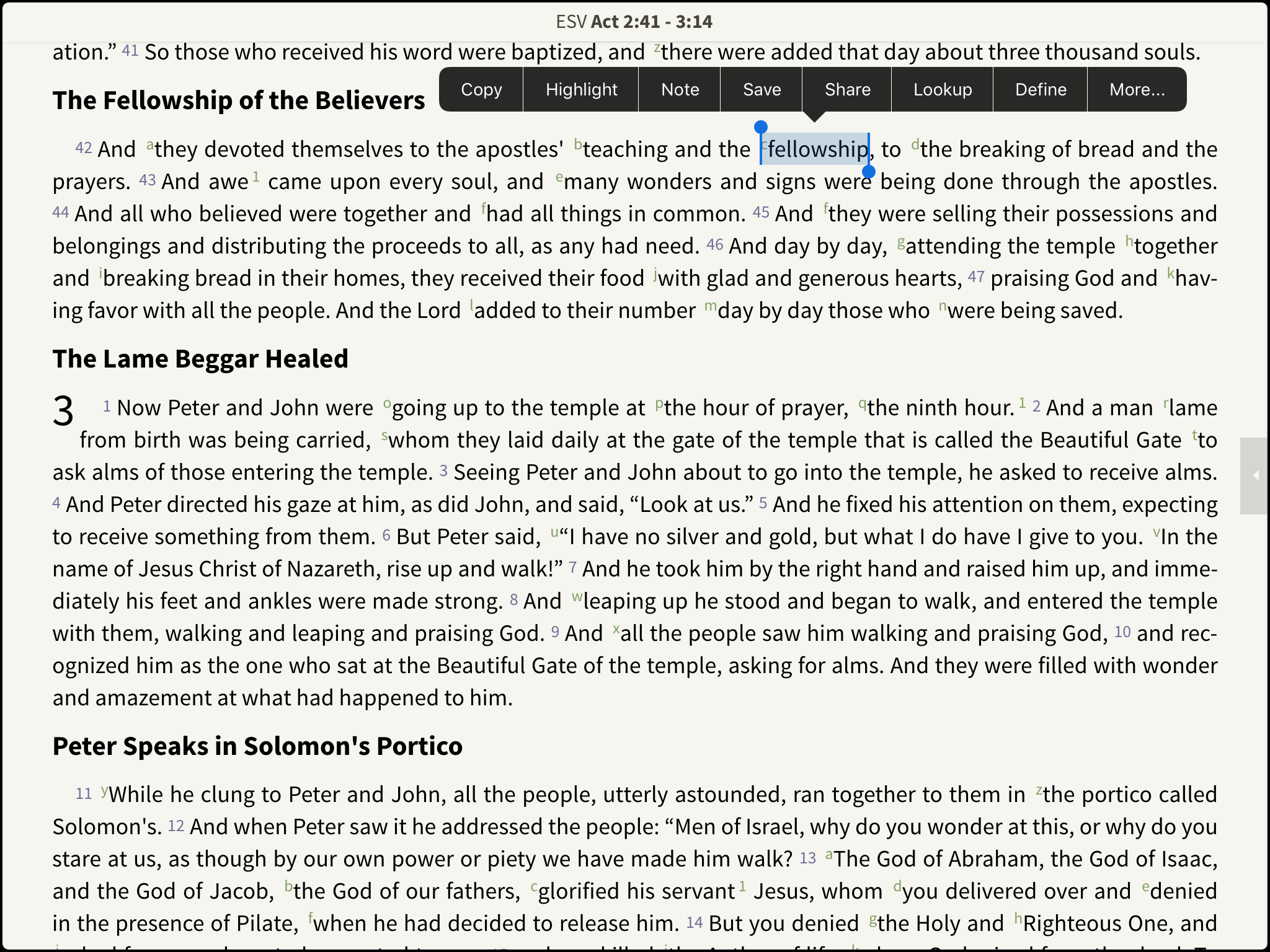Open cross-reference f before 'had all things'
The width and height of the screenshot is (1270, 952).
pos(484,208)
